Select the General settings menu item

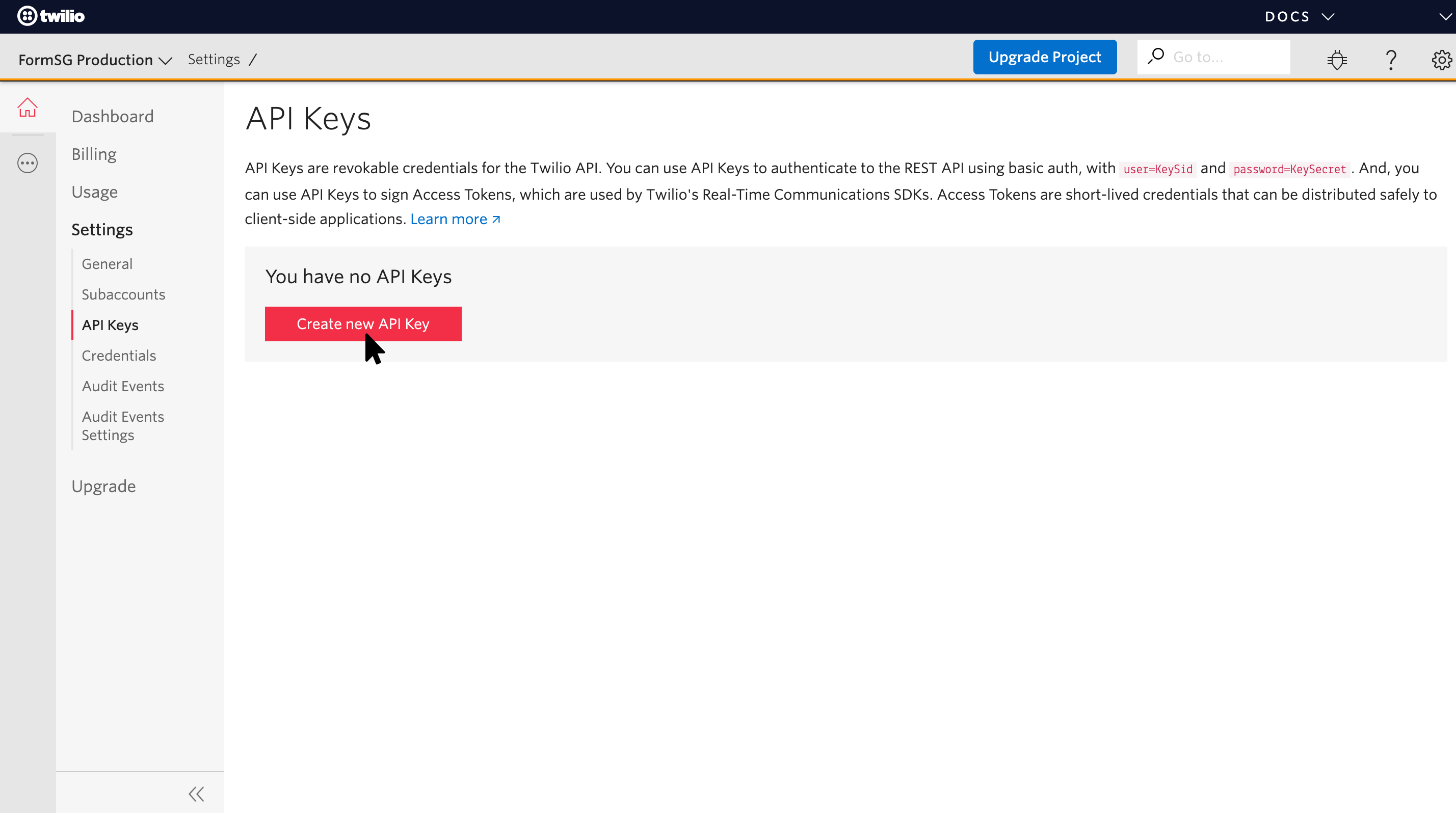click(107, 264)
